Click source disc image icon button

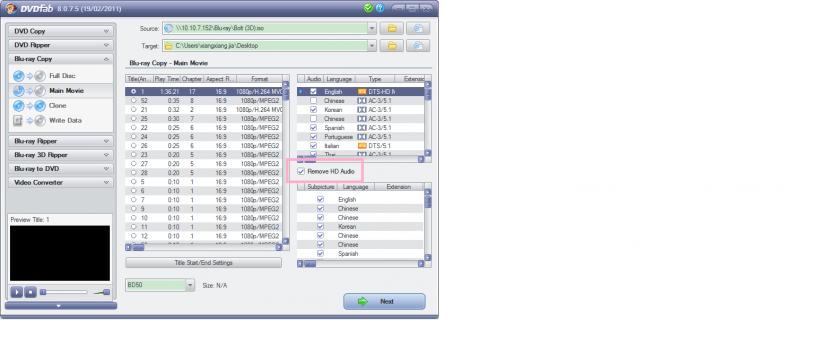pyautogui.click(x=418, y=29)
